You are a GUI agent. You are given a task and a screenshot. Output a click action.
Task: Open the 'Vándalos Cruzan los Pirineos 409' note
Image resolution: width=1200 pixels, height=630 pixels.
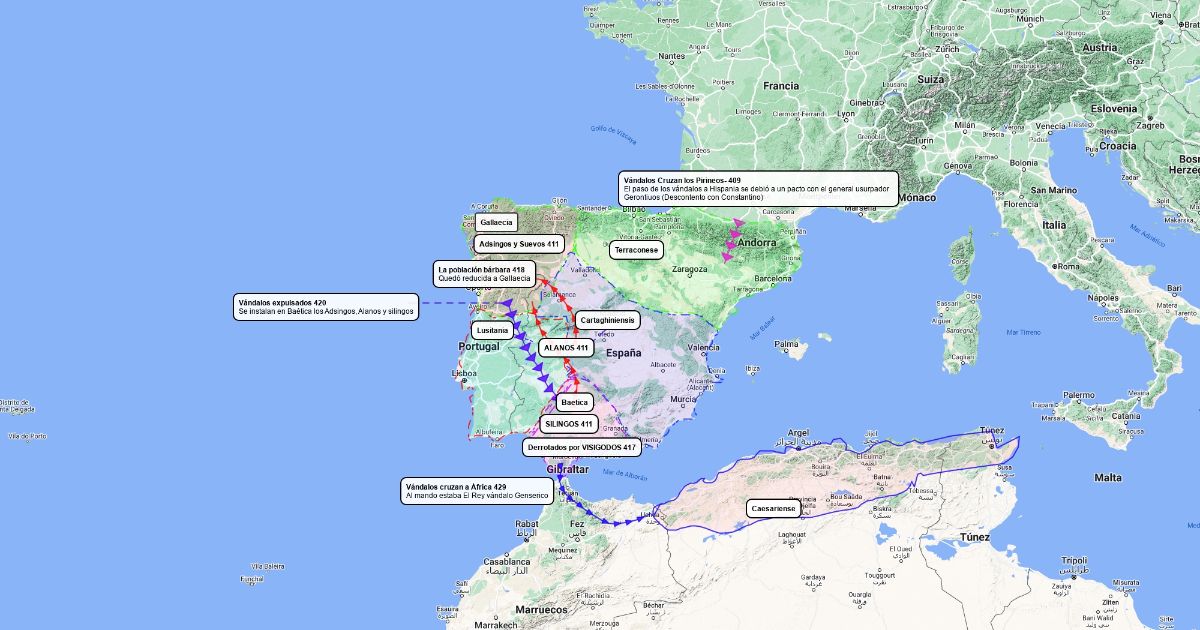pos(759,189)
